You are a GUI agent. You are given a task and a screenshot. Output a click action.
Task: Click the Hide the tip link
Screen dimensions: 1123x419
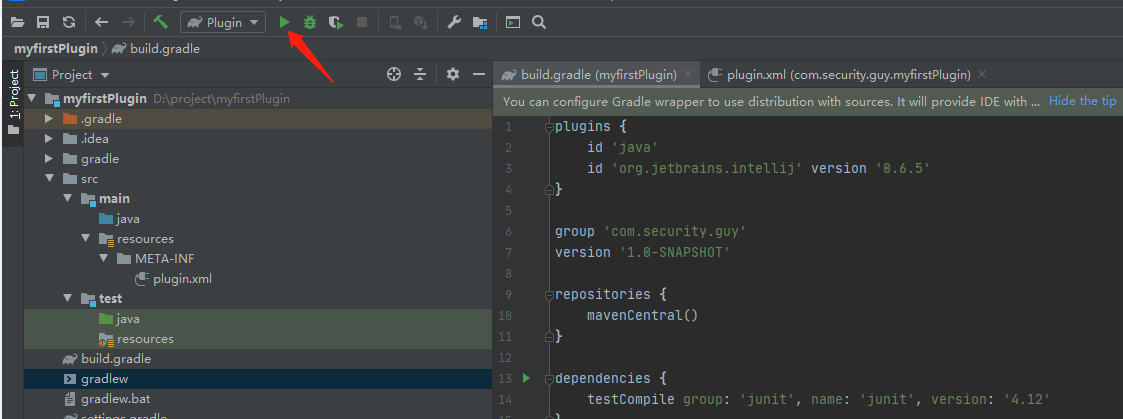[x=1082, y=101]
